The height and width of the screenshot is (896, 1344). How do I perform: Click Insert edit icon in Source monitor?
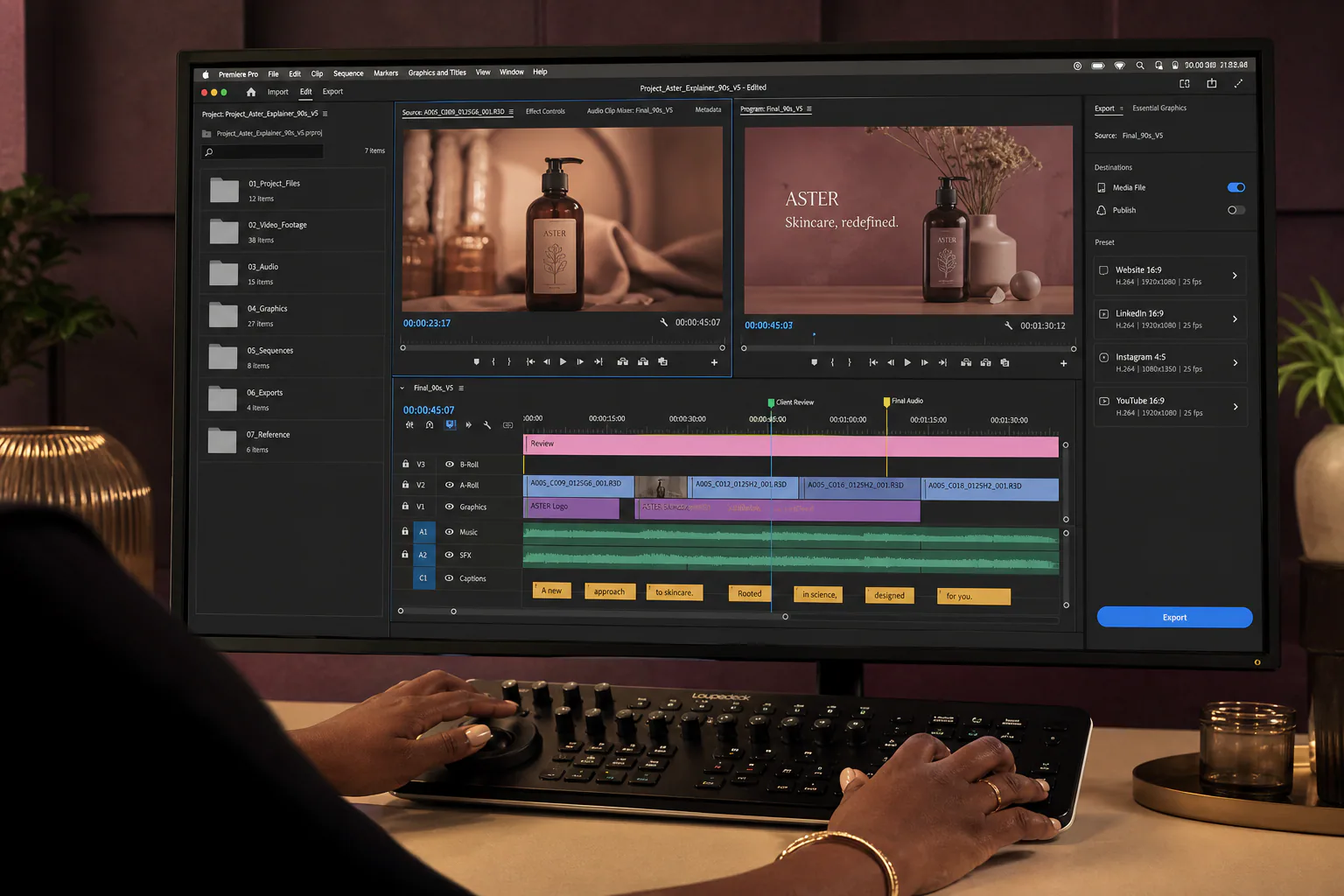click(623, 361)
